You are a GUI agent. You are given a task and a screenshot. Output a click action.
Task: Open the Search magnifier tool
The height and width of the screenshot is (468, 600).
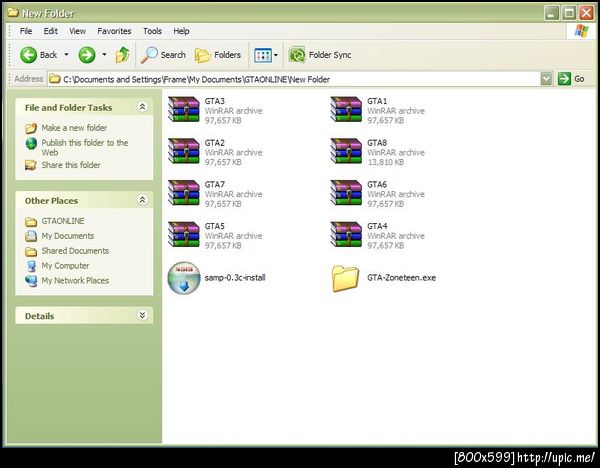pyautogui.click(x=163, y=55)
